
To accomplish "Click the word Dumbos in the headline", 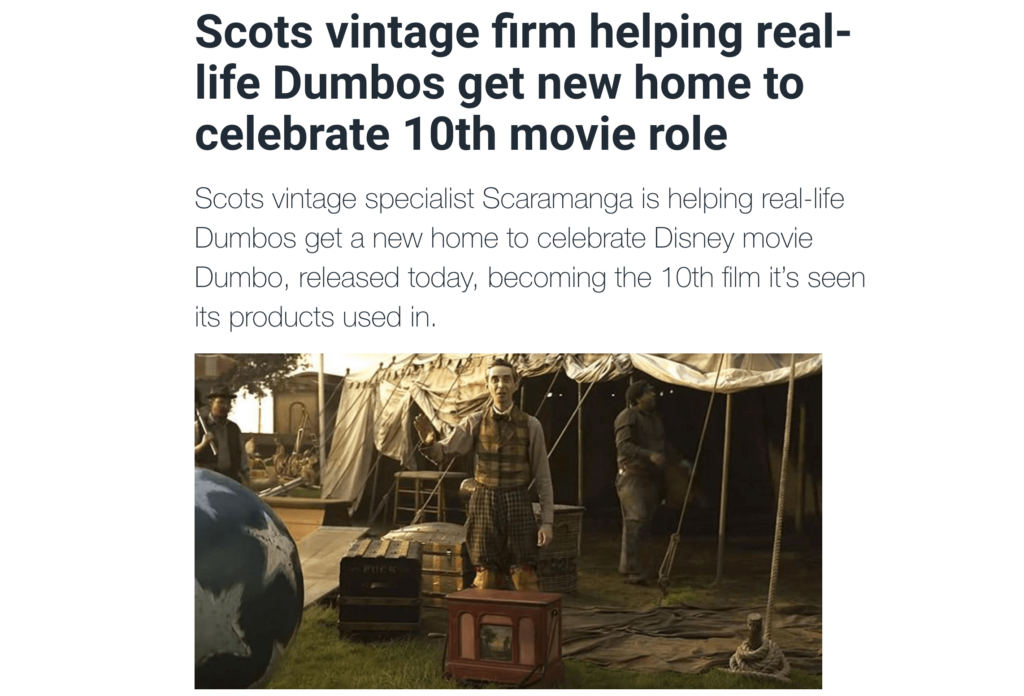I will click(358, 83).
